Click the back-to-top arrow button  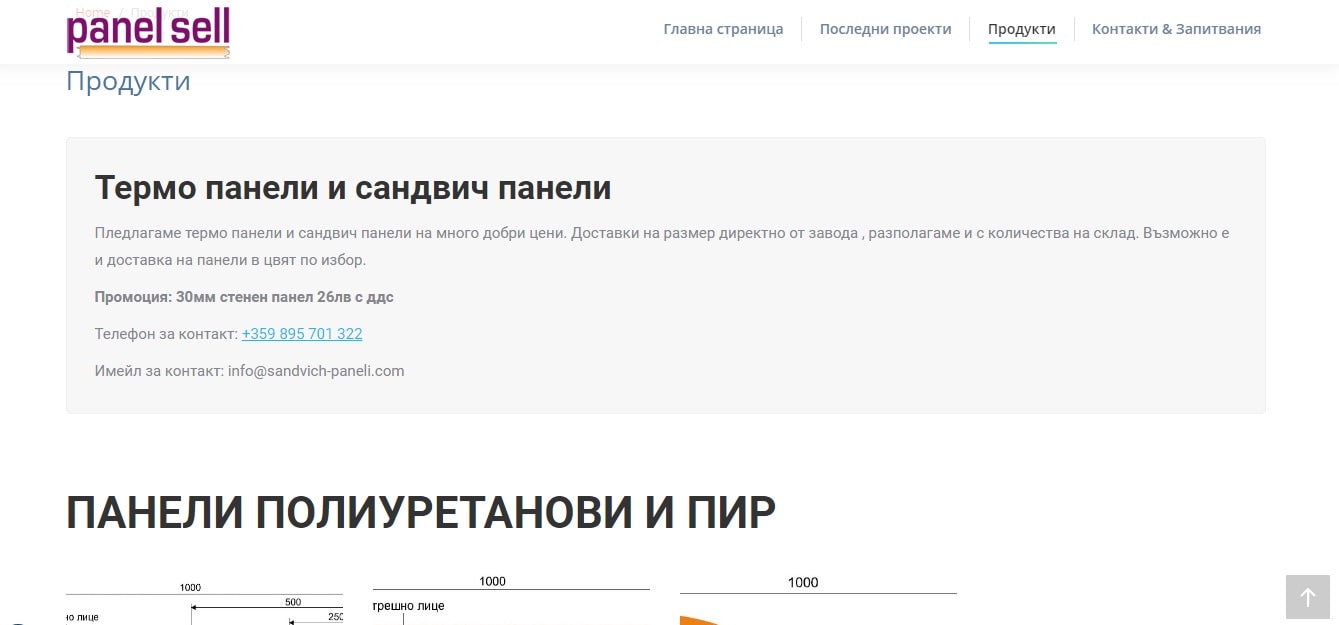pyautogui.click(x=1307, y=597)
